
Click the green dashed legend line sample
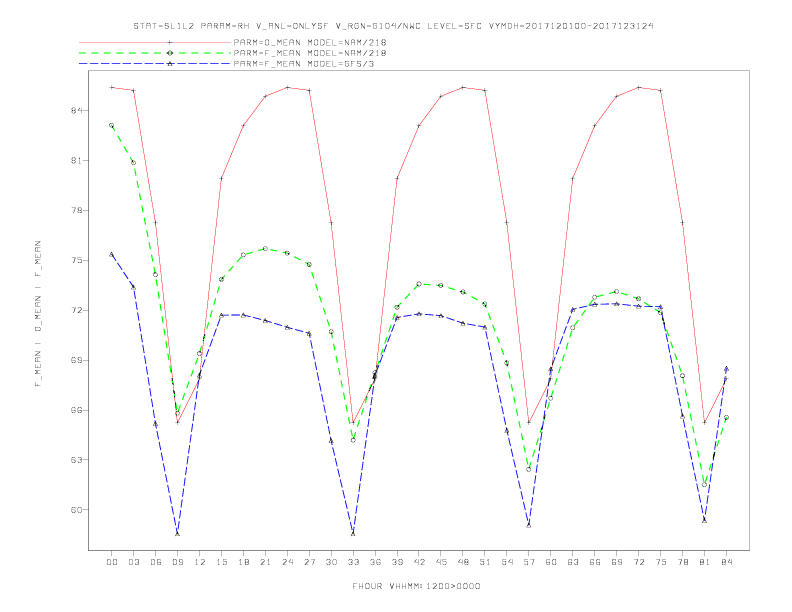tap(155, 53)
